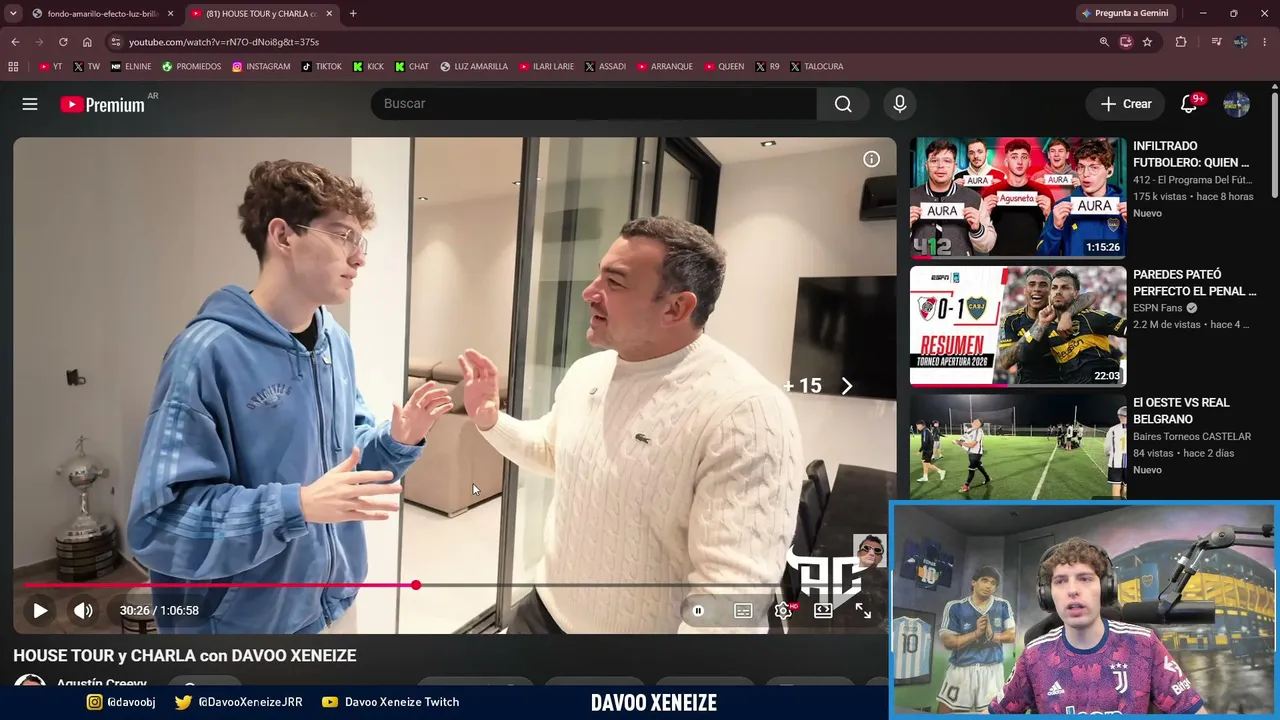Viewport: 1280px width, 720px height.
Task: Open the ASSADI bookmark
Action: pyautogui.click(x=605, y=67)
